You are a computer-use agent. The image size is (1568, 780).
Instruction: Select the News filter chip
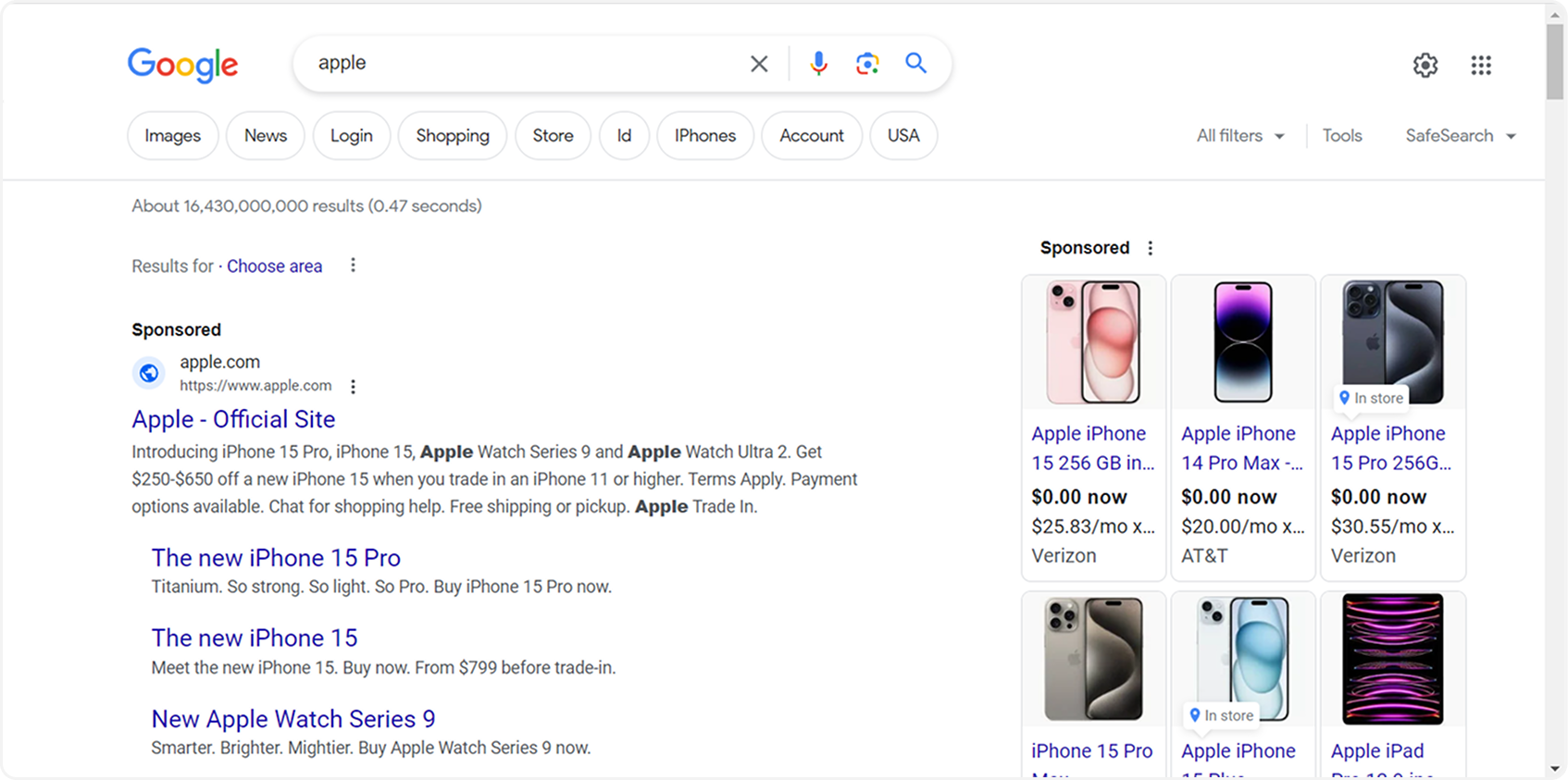tap(266, 135)
